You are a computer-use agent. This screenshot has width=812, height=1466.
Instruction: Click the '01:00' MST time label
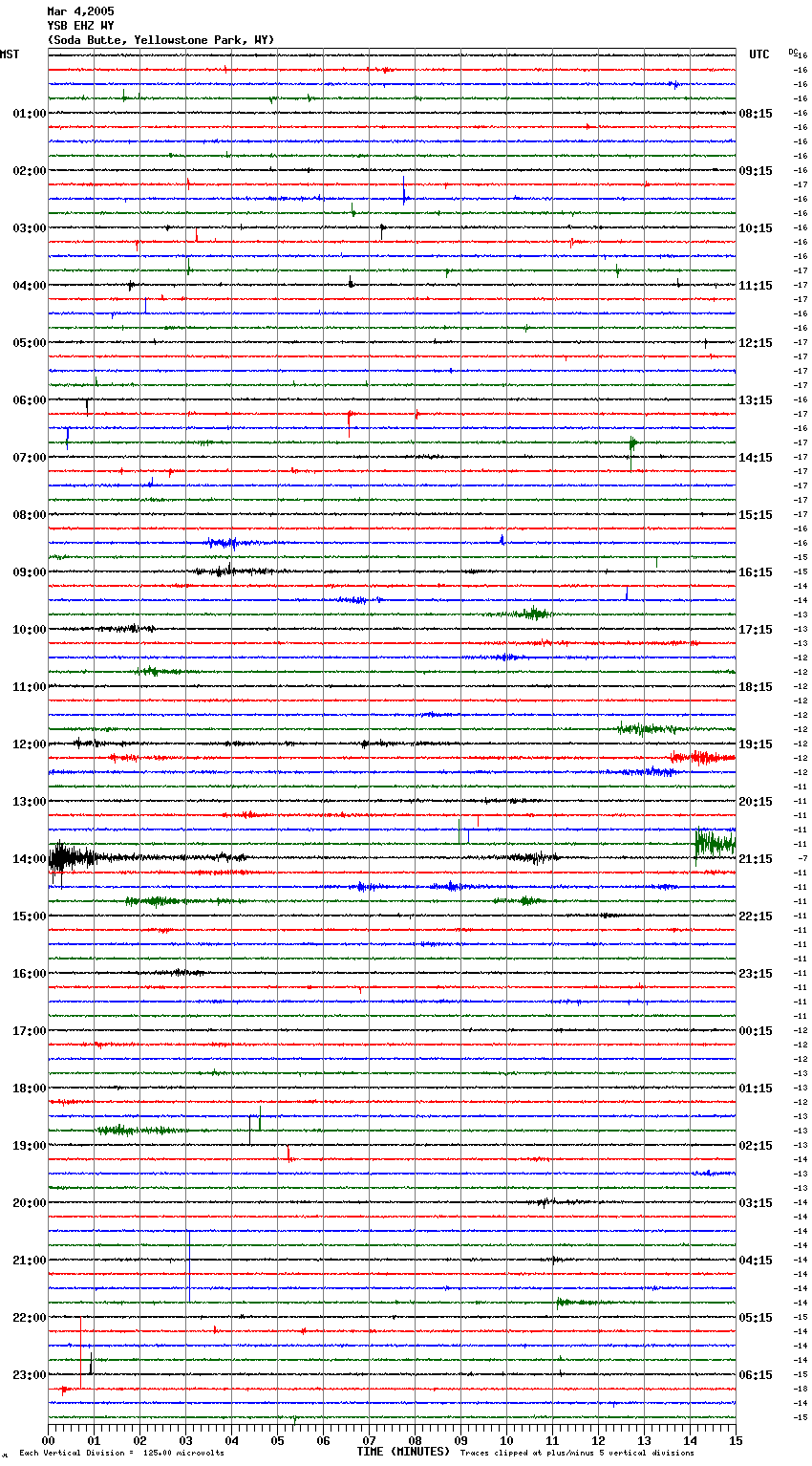pyautogui.click(x=30, y=114)
